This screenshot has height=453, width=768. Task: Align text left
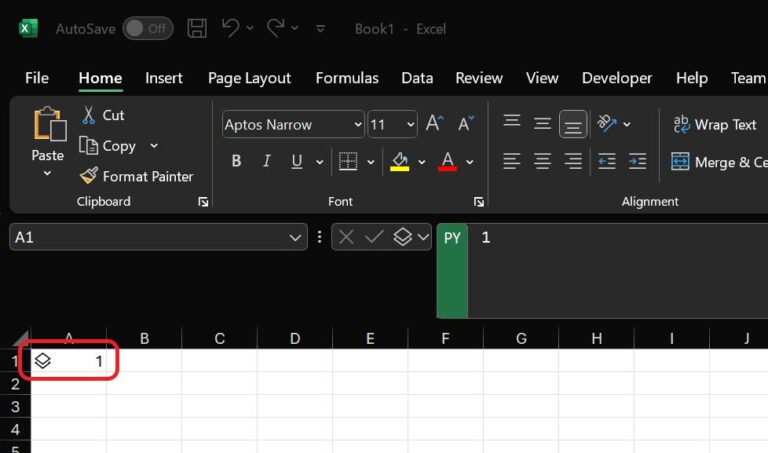512,161
